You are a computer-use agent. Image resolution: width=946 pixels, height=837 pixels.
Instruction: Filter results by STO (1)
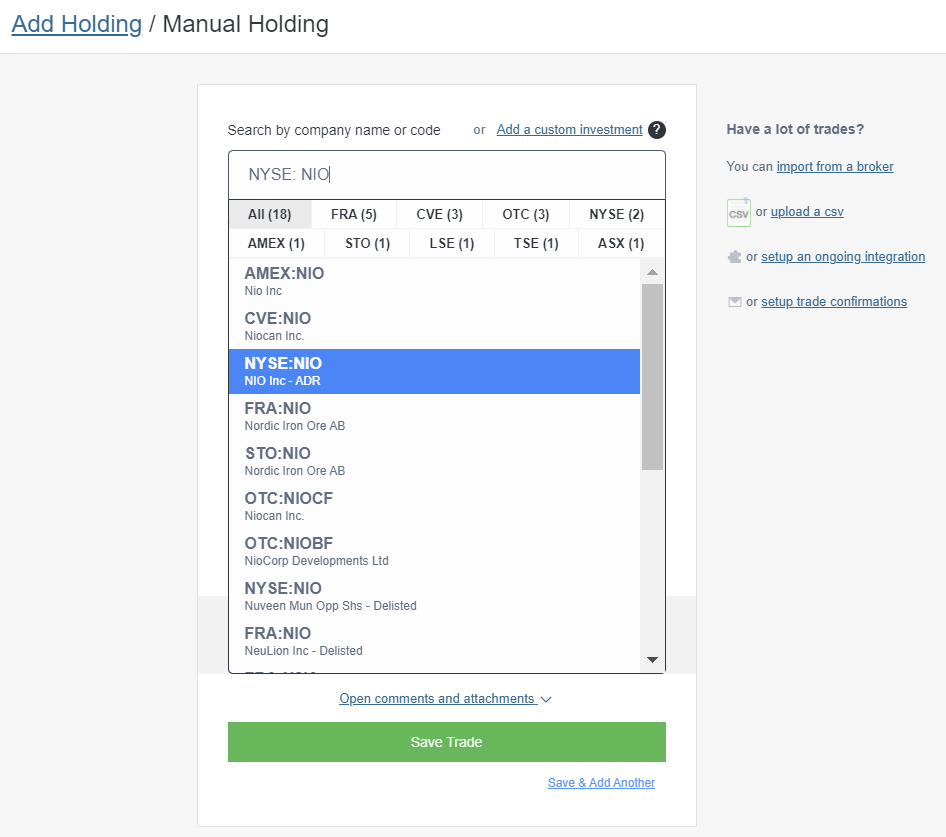pos(367,243)
